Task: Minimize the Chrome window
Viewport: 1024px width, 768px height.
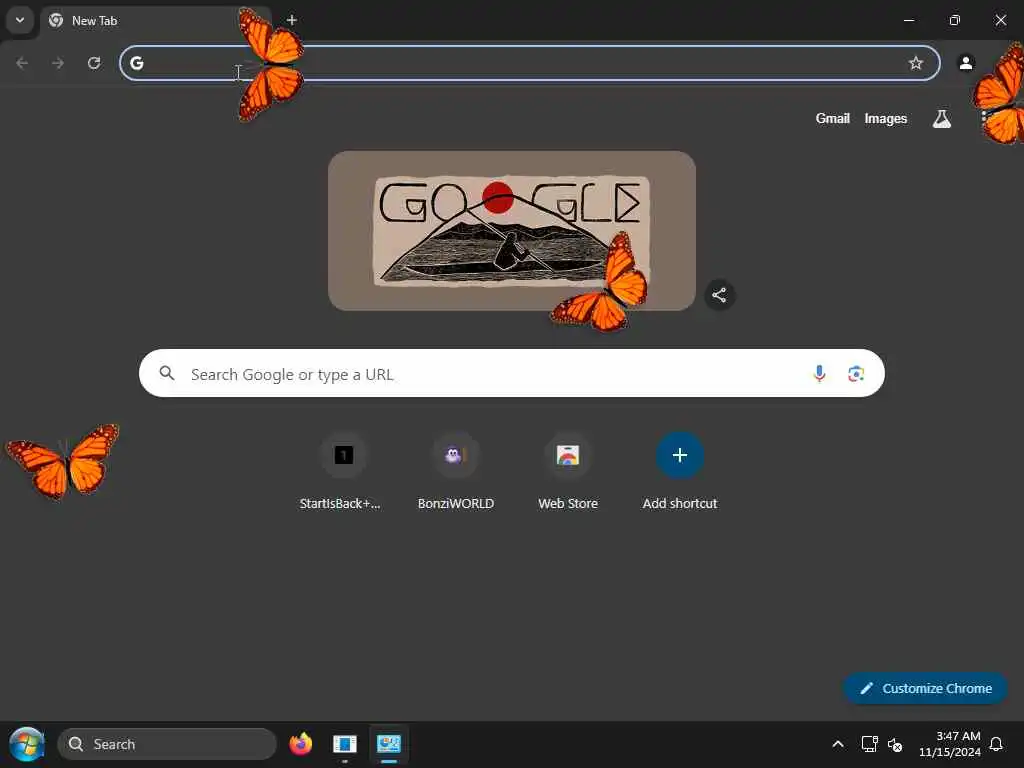Action: click(908, 20)
